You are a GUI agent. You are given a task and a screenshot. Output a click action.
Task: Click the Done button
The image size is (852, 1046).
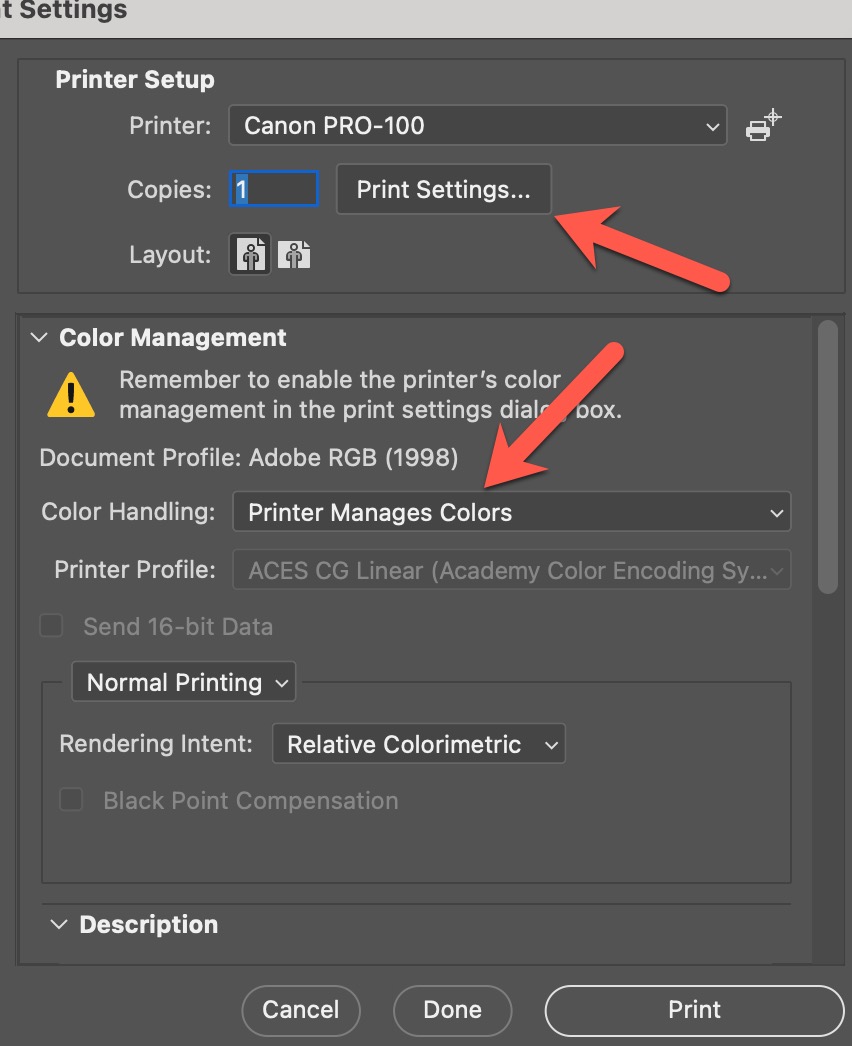coord(452,1009)
